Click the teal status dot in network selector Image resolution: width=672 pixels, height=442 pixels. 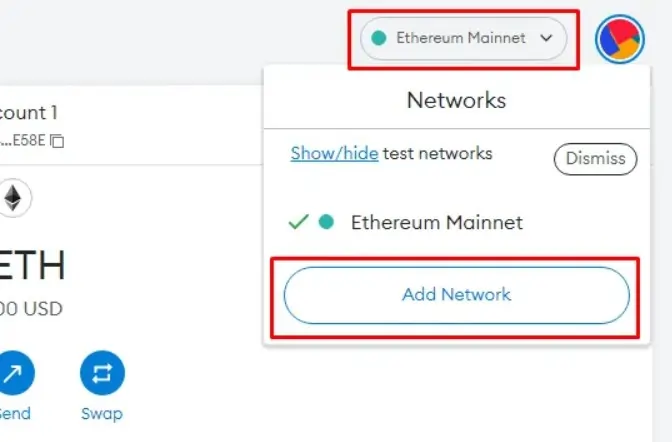[379, 38]
